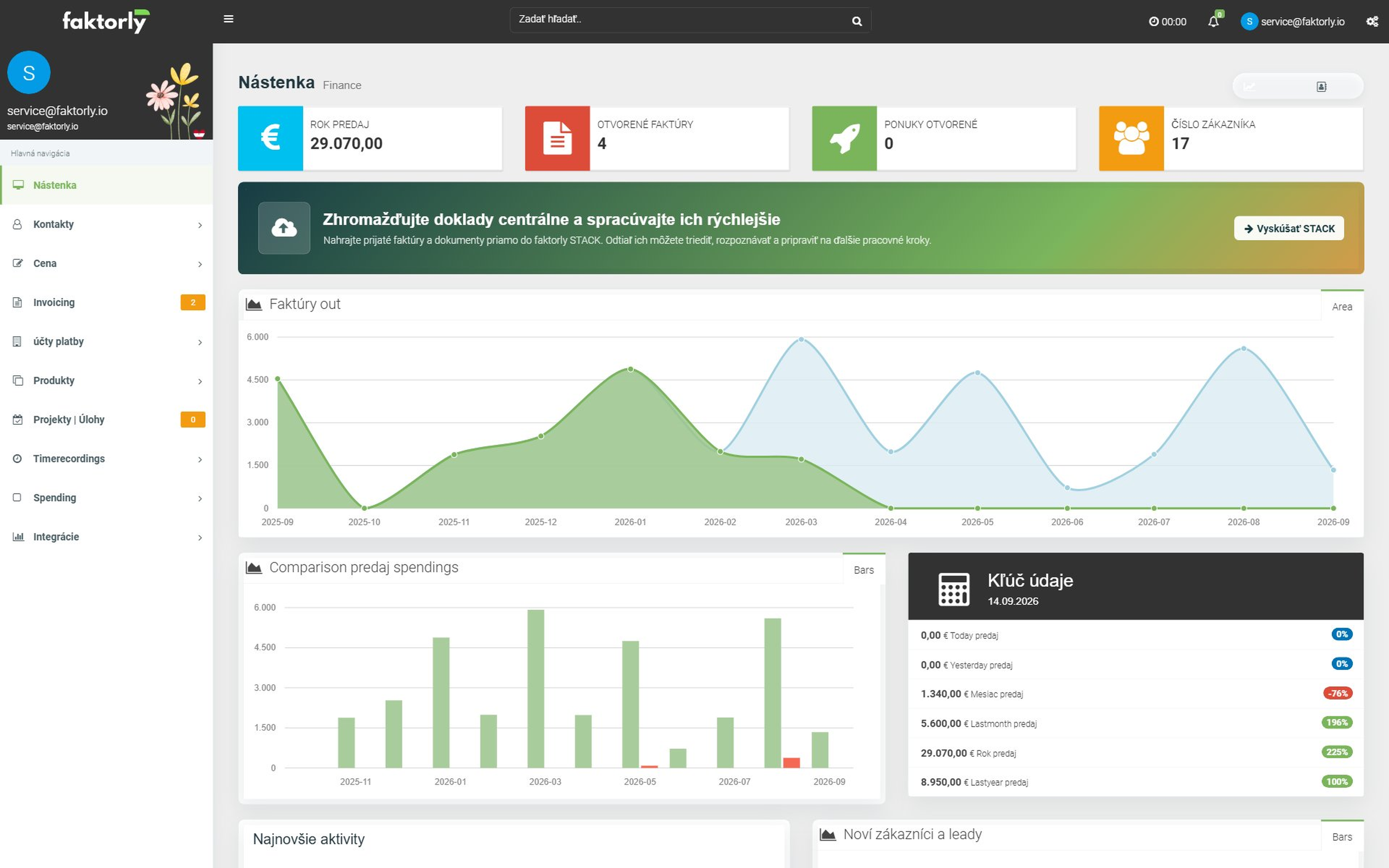Click the Vyskúšať STACK button
This screenshot has width=1389, height=868.
pos(1288,228)
